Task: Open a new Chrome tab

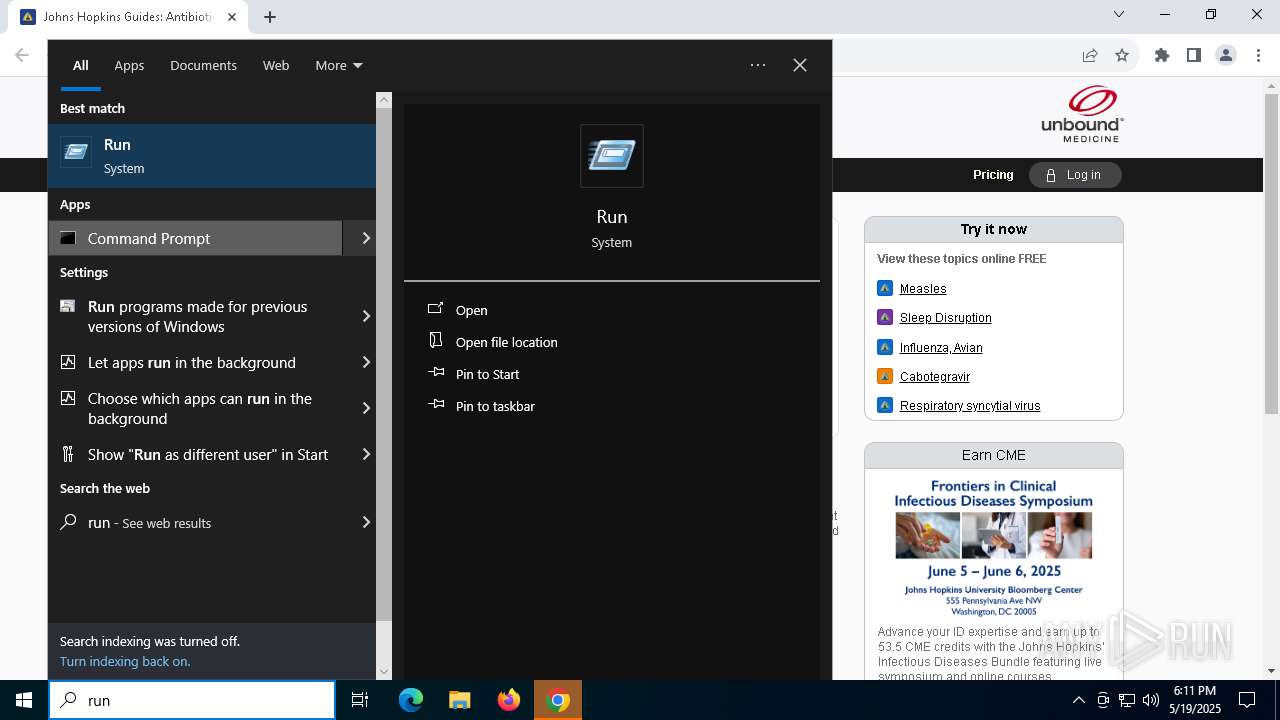Action: pyautogui.click(x=270, y=17)
